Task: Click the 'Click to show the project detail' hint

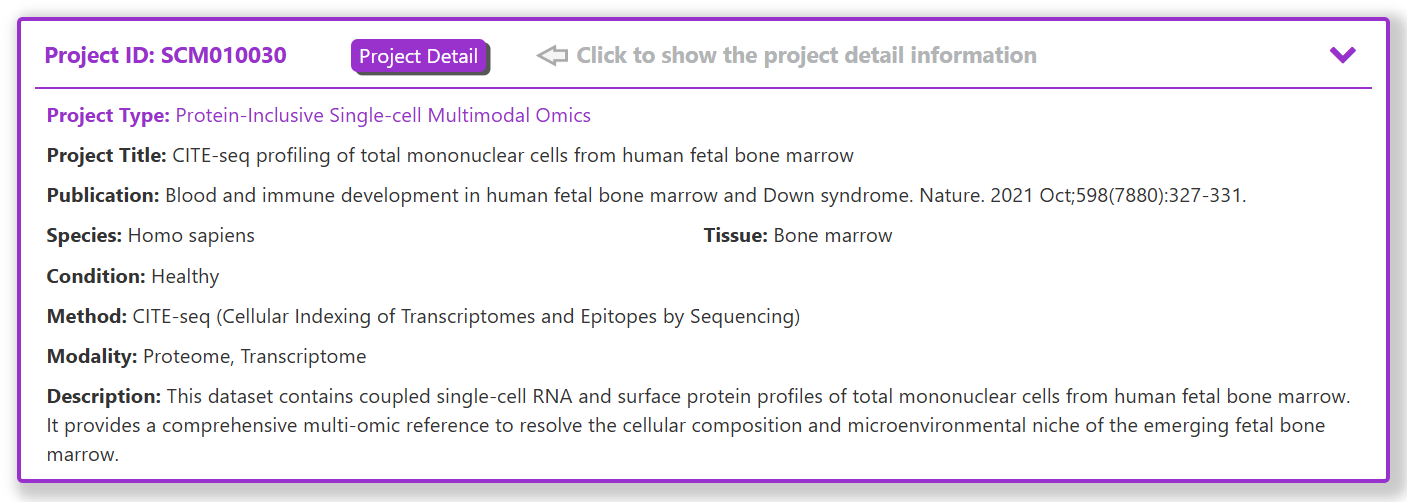Action: pyautogui.click(x=806, y=55)
